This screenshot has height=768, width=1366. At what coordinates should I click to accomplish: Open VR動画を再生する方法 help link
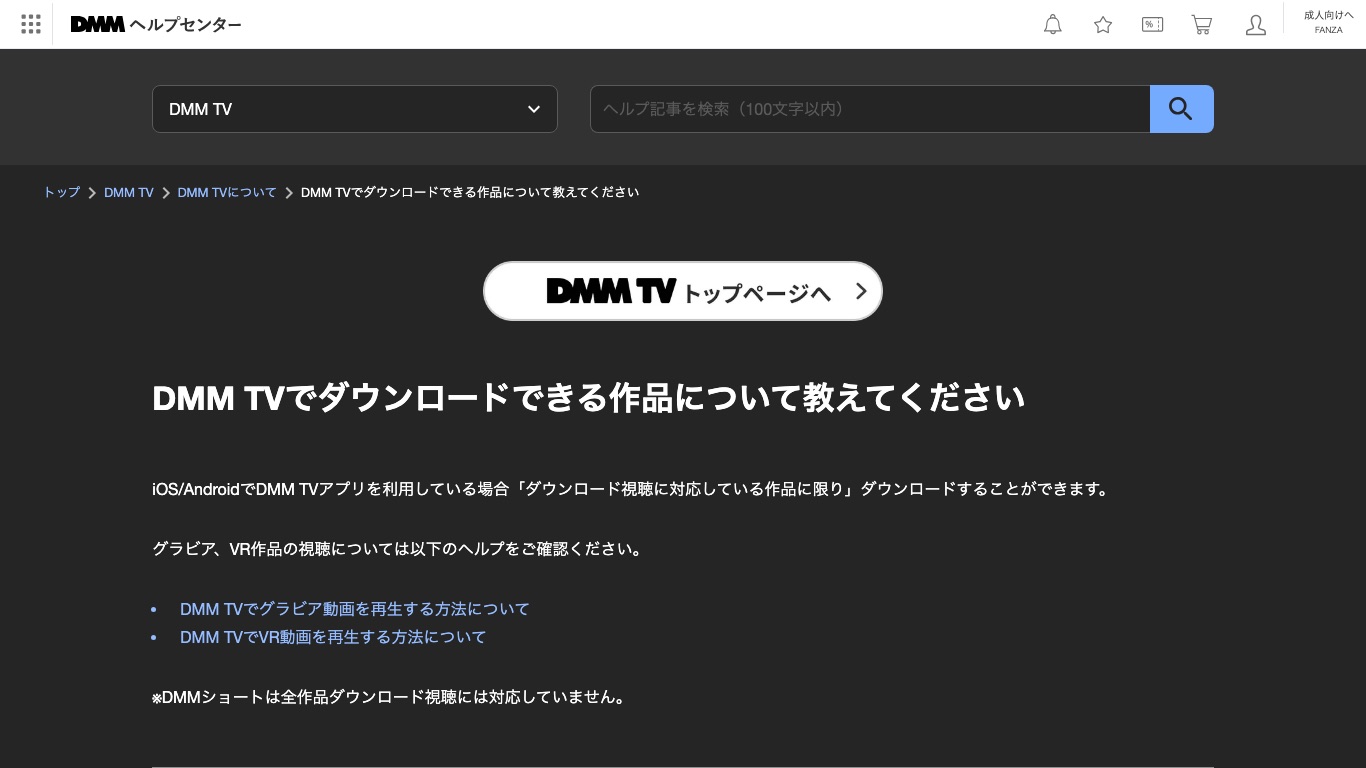pos(333,637)
